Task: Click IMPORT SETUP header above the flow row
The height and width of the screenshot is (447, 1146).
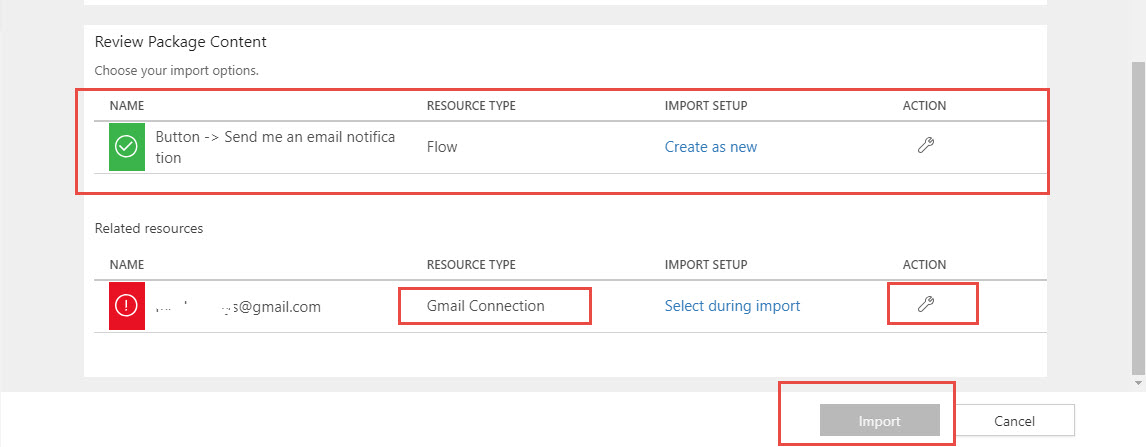Action: pyautogui.click(x=706, y=106)
